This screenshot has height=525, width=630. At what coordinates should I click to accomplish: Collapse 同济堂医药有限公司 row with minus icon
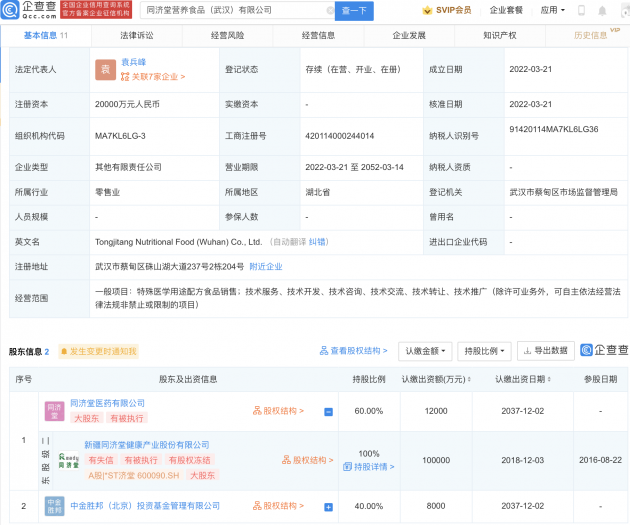click(x=328, y=411)
